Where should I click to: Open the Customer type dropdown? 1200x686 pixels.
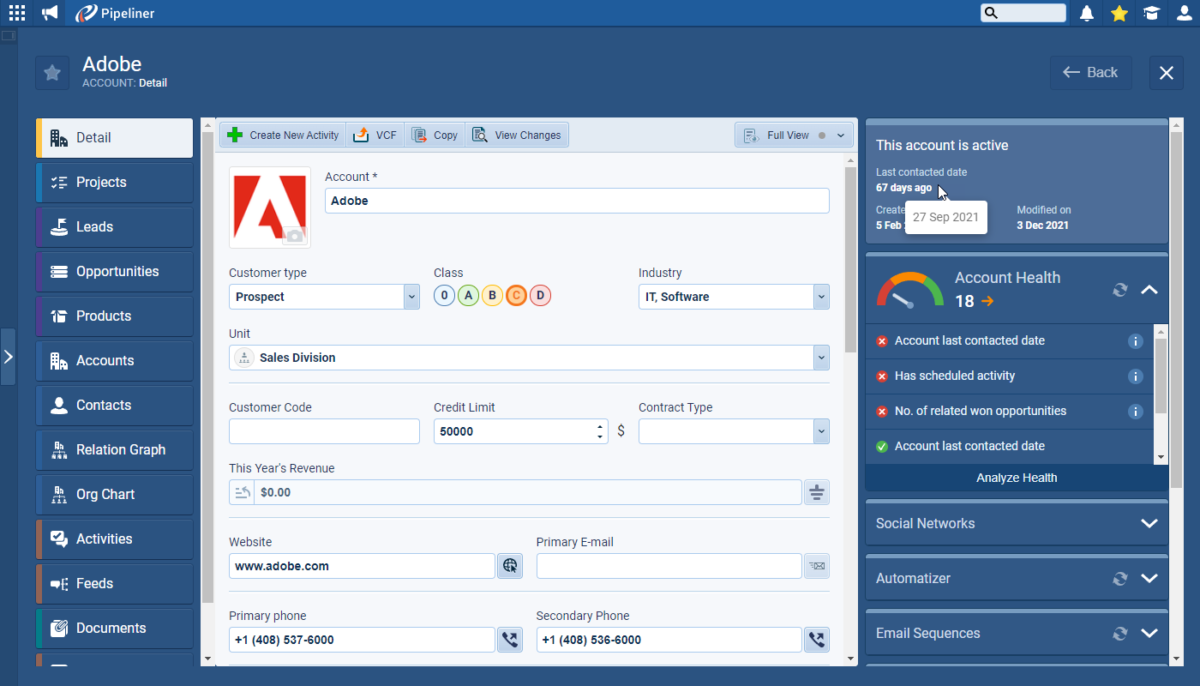[410, 296]
